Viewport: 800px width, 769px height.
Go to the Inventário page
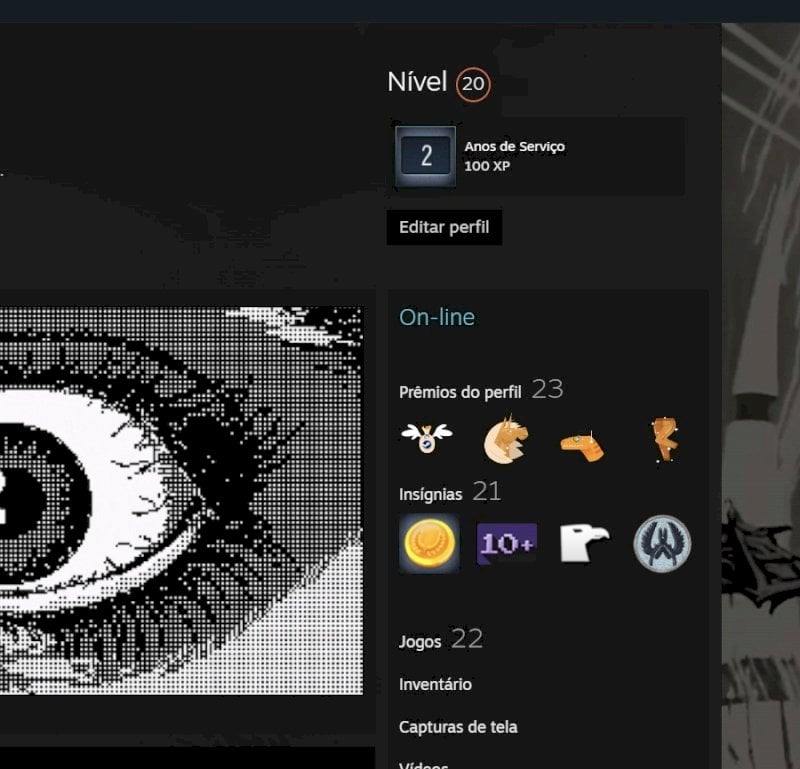pyautogui.click(x=435, y=684)
